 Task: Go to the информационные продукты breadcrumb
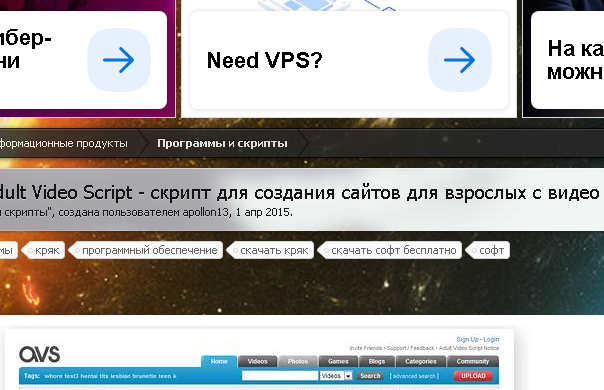click(64, 143)
